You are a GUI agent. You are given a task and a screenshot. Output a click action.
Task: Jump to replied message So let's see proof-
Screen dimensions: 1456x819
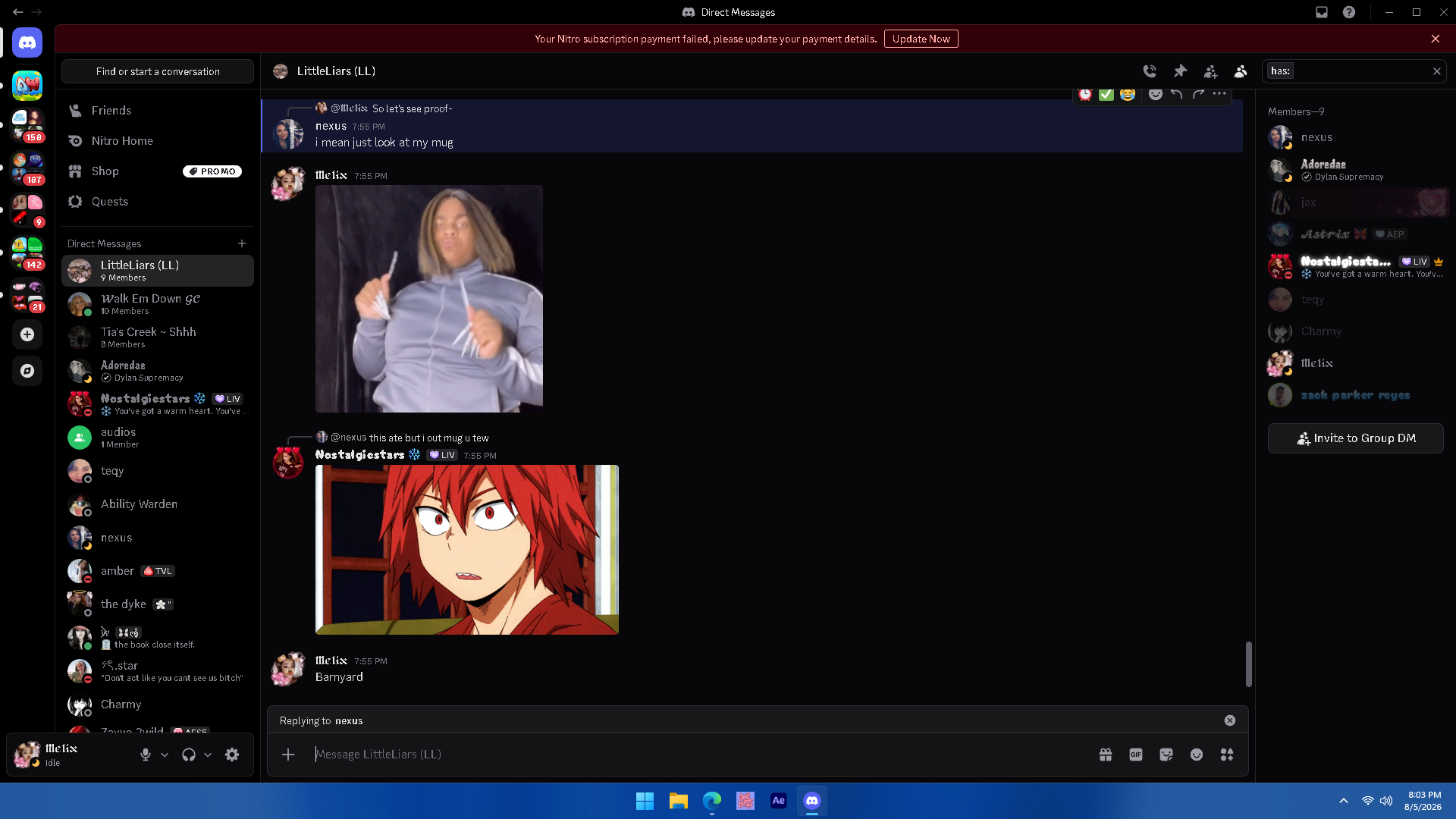pos(412,108)
